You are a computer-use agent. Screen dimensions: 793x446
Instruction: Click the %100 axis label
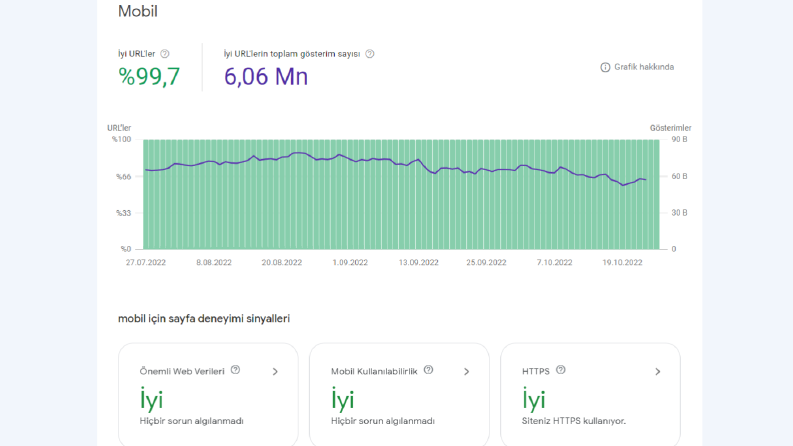(121, 140)
